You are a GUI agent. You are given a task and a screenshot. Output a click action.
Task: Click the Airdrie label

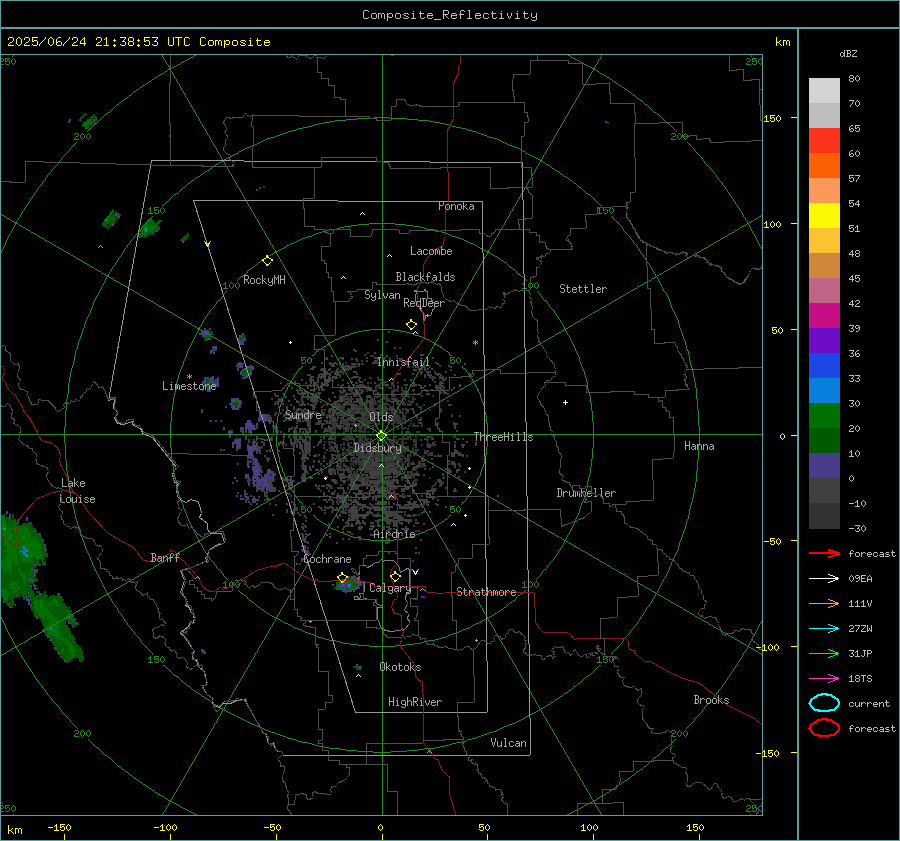pyautogui.click(x=394, y=534)
